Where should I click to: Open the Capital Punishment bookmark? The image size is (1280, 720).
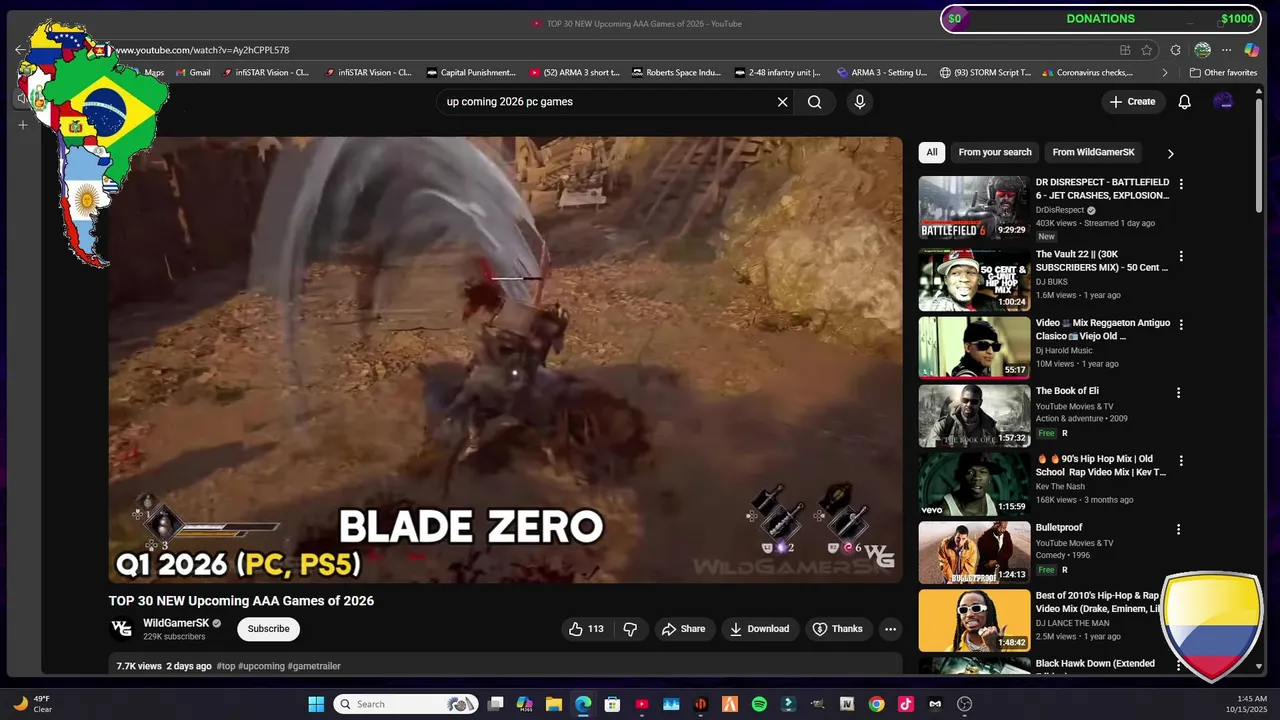click(x=471, y=73)
